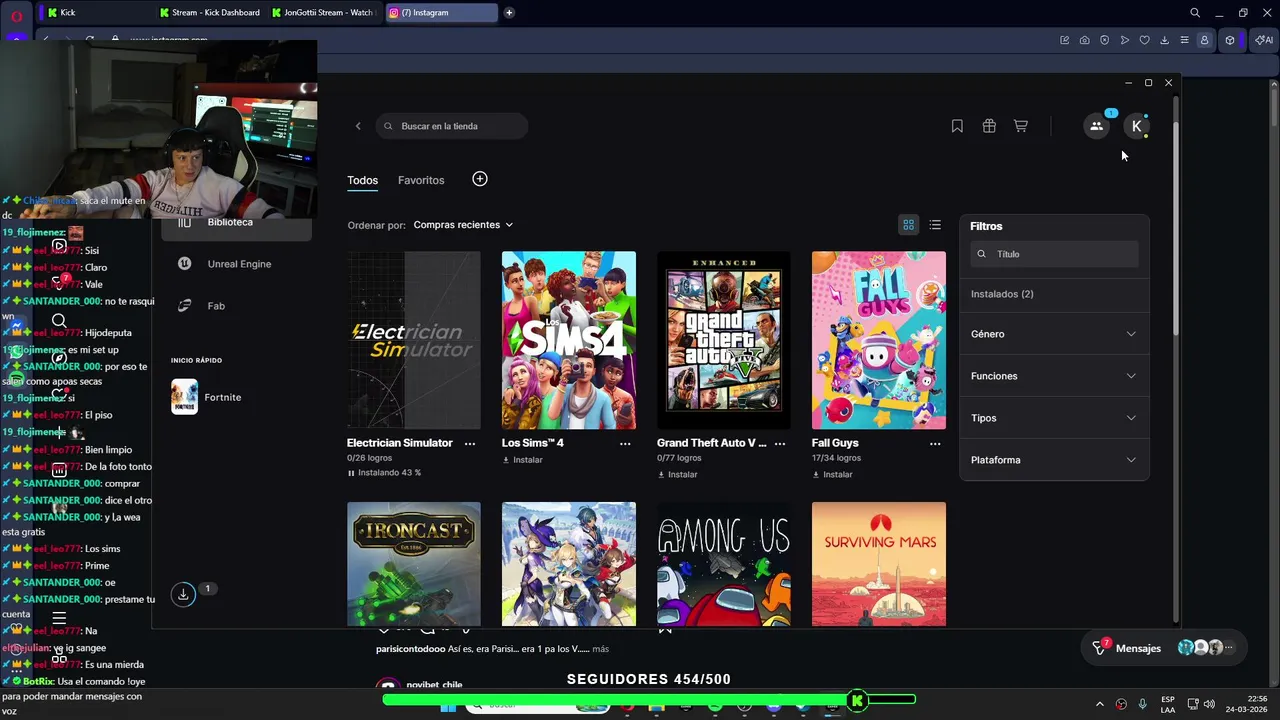Viewport: 1280px width, 720px height.
Task: Expand the Funciones filter
Action: click(1054, 376)
